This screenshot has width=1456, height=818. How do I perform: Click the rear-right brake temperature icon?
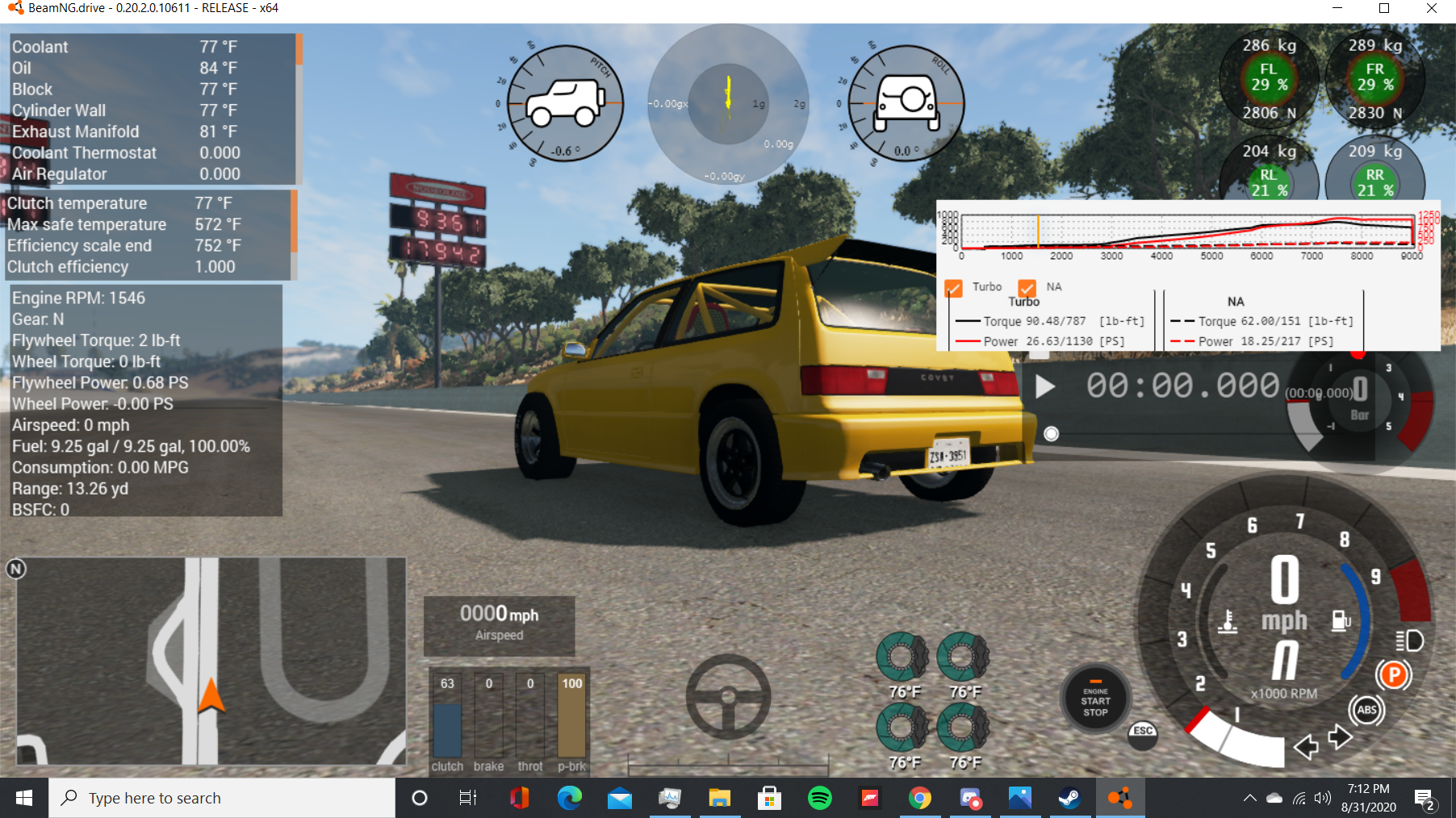[963, 728]
